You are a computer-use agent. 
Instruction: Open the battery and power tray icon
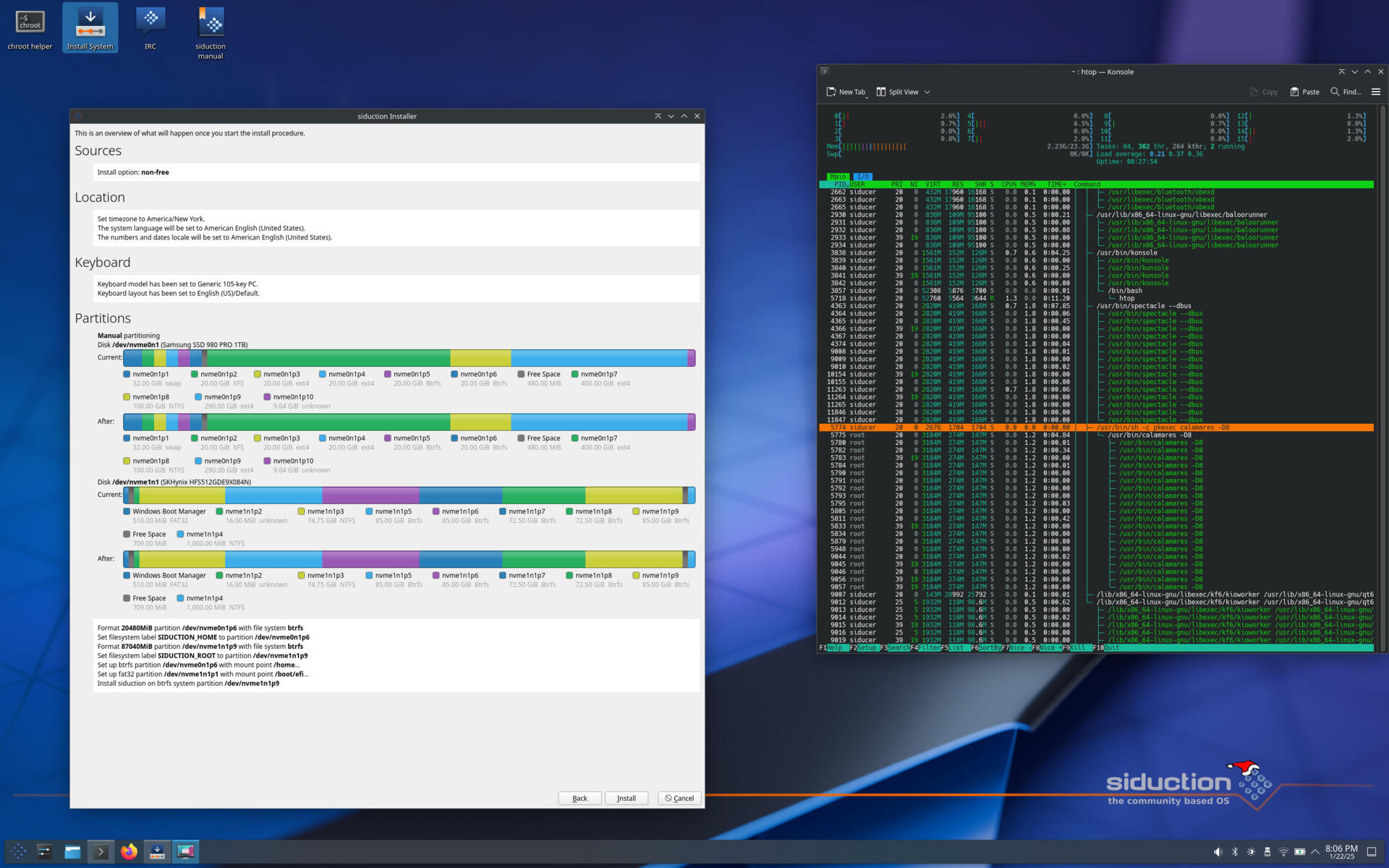[x=1300, y=852]
